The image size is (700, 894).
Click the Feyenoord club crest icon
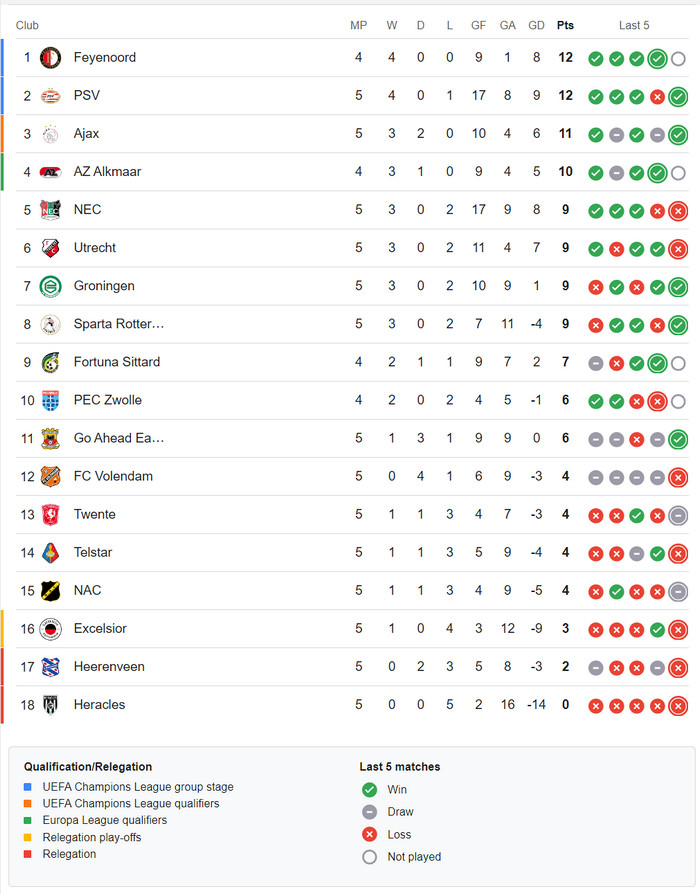(x=50, y=58)
